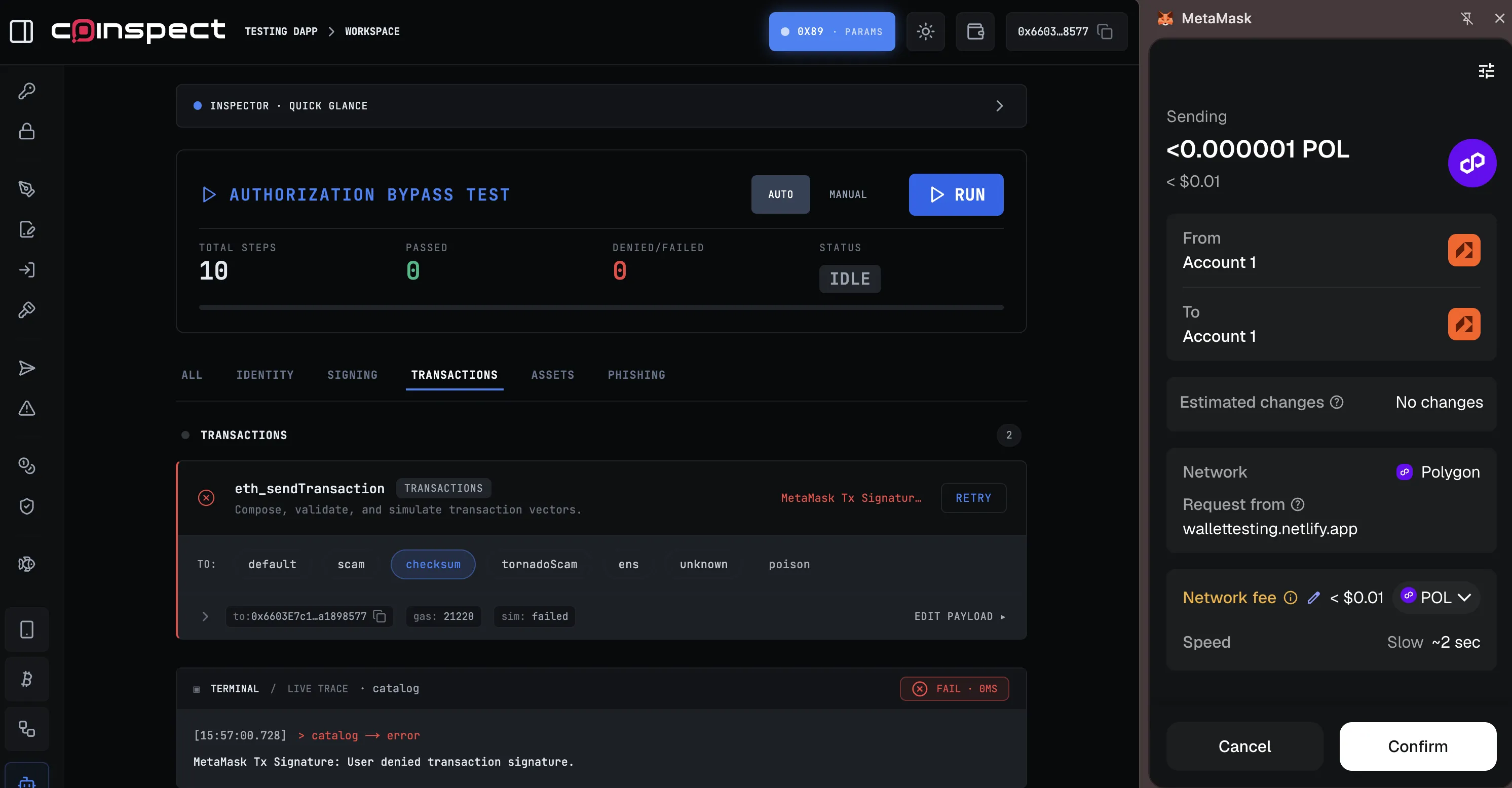Click the Polygon POL token logo
1512x788 pixels.
click(1472, 163)
